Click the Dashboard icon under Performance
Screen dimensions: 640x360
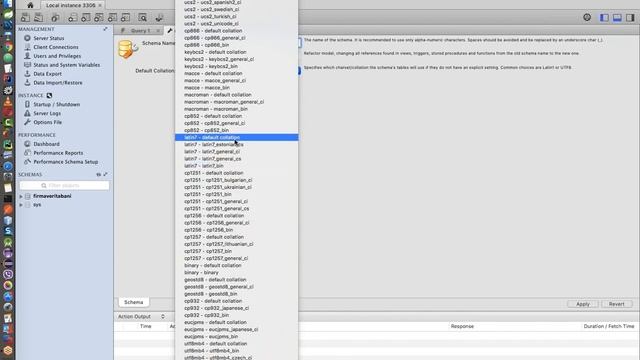coord(27,144)
